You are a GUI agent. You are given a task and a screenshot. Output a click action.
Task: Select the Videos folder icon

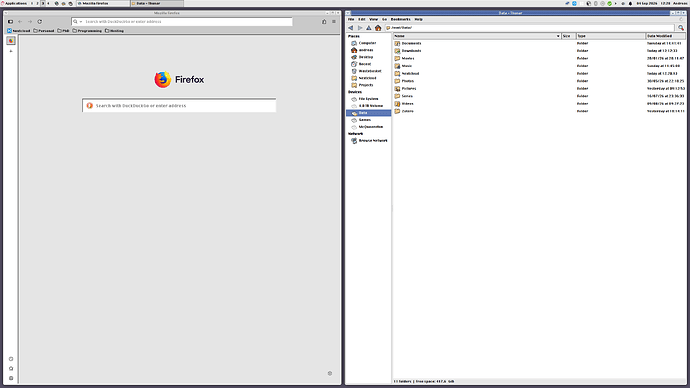(x=397, y=104)
